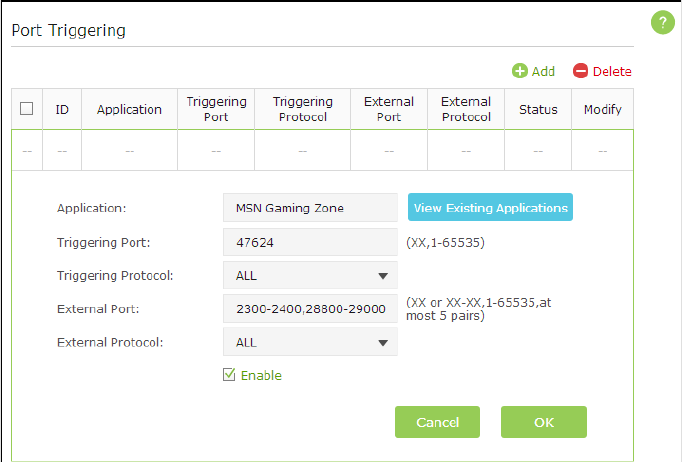Viewport: 682px width, 462px height.
Task: Click the ID column header
Action: pos(62,109)
